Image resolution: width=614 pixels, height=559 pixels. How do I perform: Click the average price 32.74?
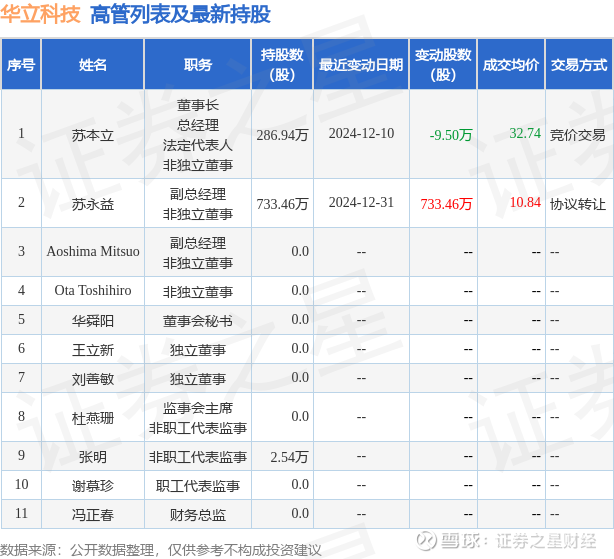[x=525, y=133]
